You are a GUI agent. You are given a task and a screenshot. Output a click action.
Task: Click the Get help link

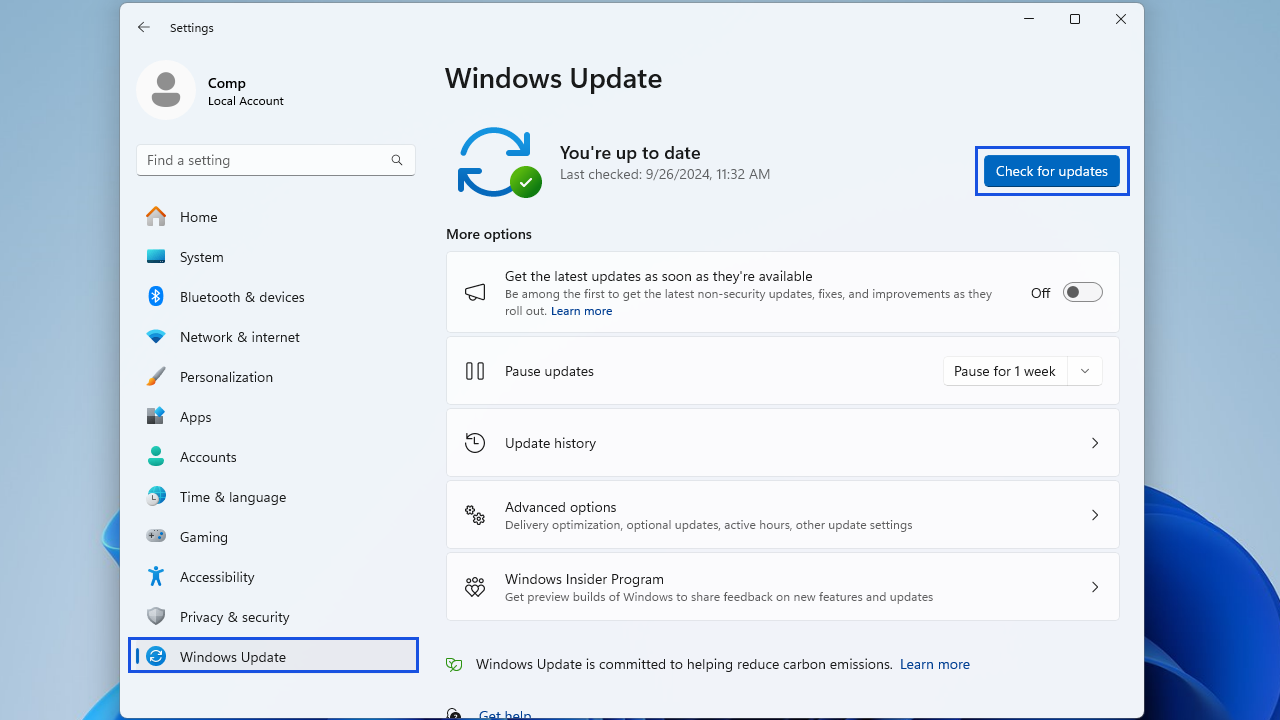click(505, 714)
